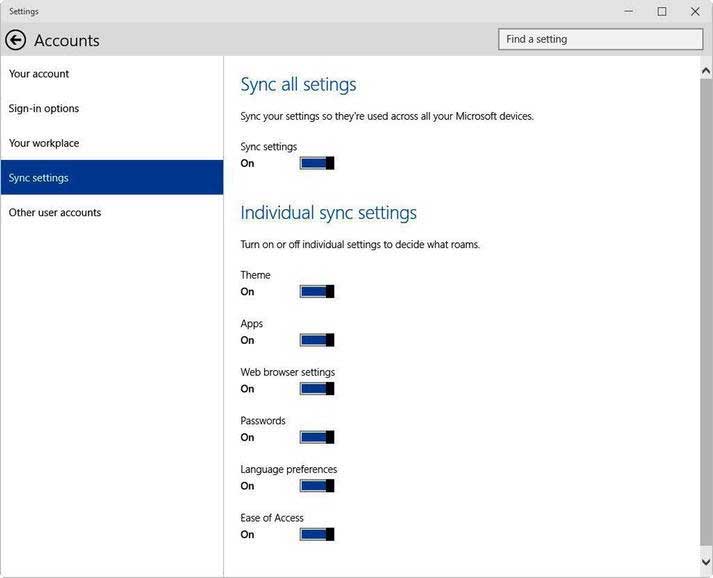Turn off Language preferences sync
The height and width of the screenshot is (578, 713).
(316, 486)
